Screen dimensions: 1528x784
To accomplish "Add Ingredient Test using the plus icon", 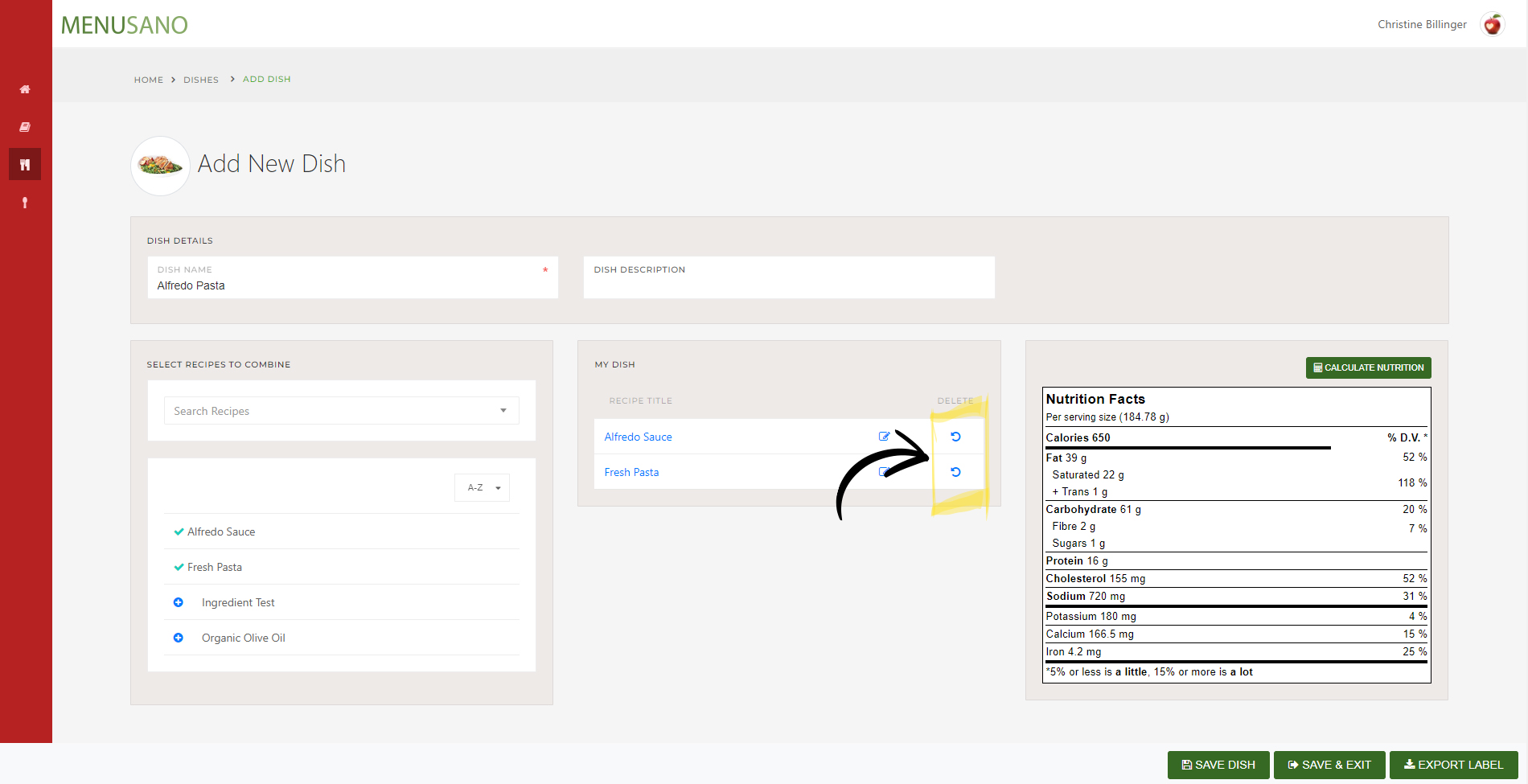I will coord(179,602).
